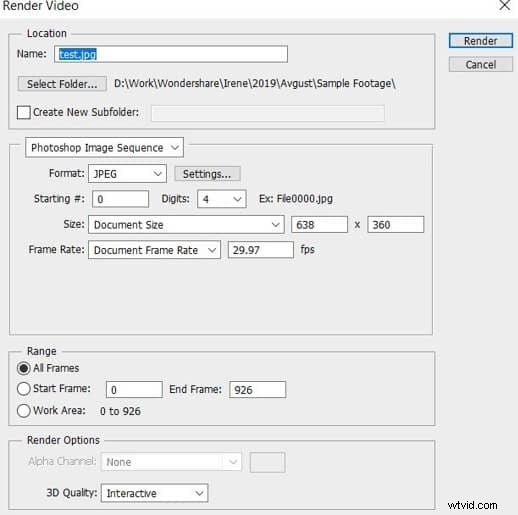
Task: Open the Select Folder browser
Action: tap(62, 84)
